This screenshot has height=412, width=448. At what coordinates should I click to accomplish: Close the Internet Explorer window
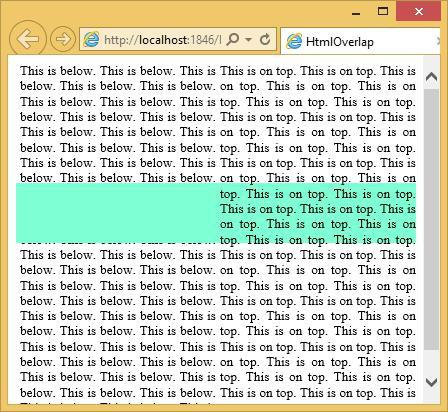pyautogui.click(x=418, y=12)
